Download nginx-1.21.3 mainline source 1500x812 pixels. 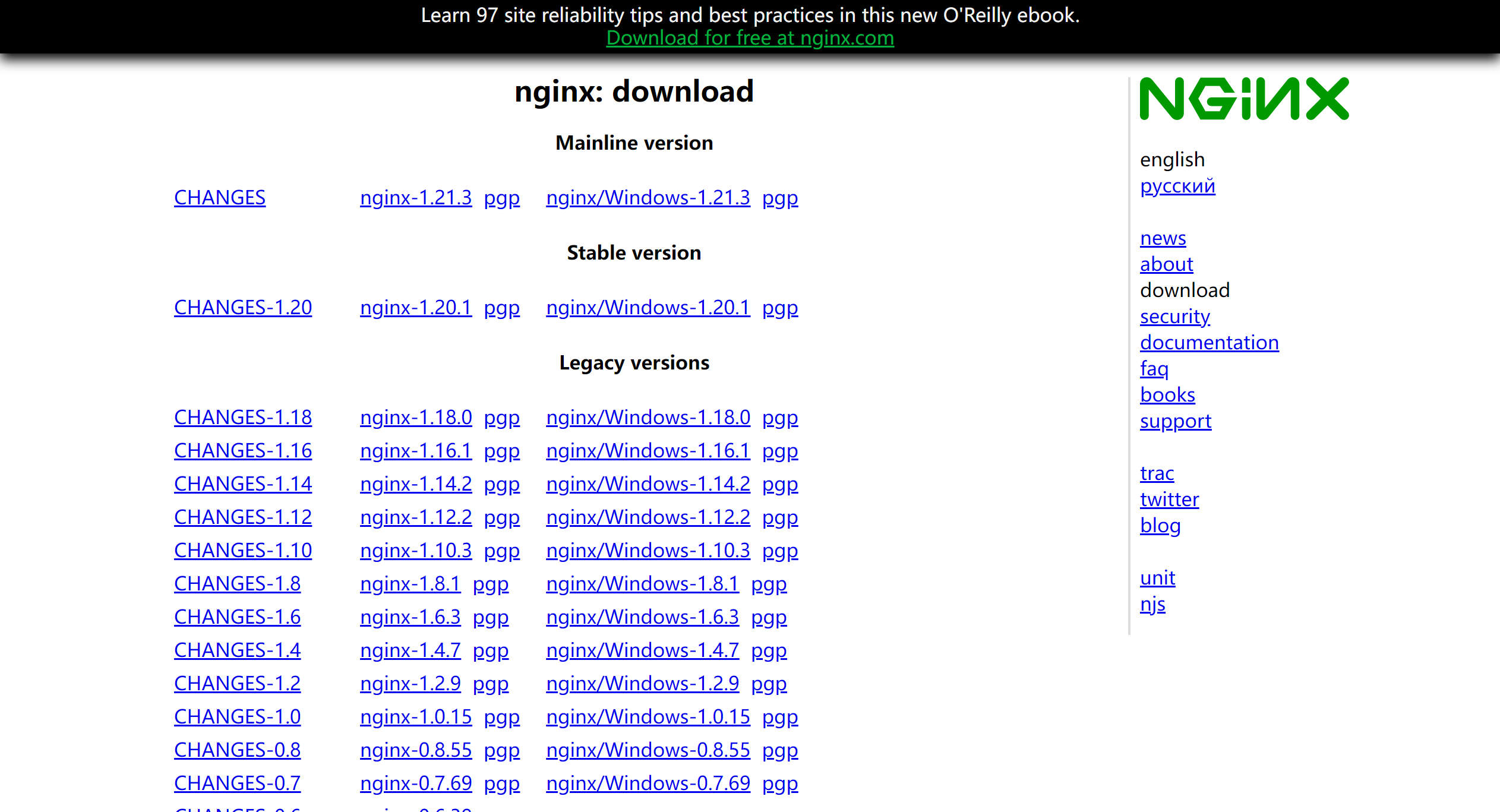415,198
